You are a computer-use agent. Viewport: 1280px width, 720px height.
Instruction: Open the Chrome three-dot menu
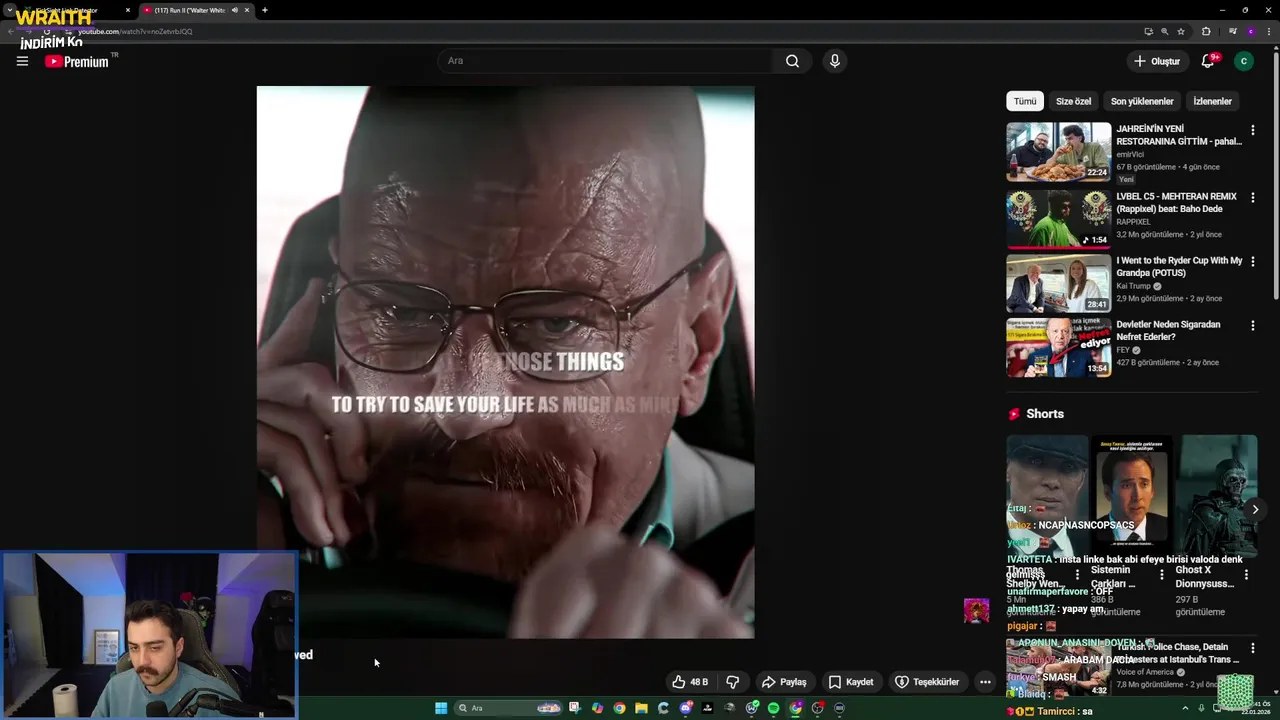coord(1268,31)
